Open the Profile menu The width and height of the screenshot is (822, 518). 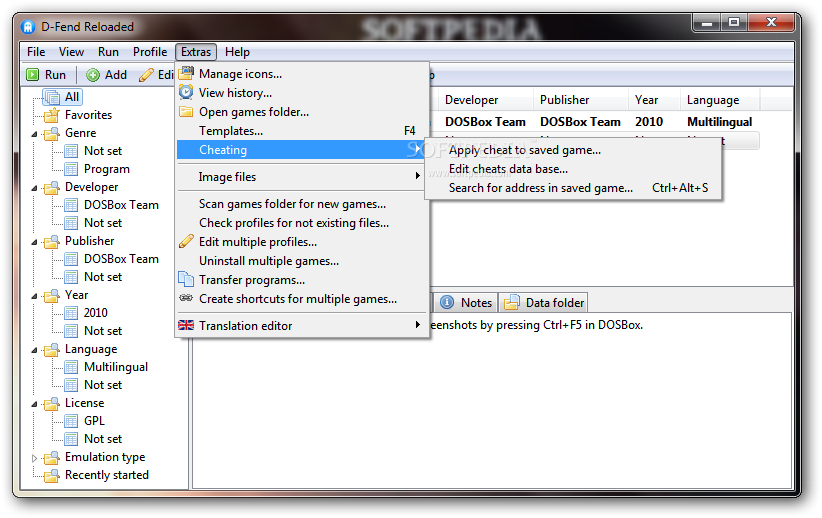pyautogui.click(x=150, y=52)
